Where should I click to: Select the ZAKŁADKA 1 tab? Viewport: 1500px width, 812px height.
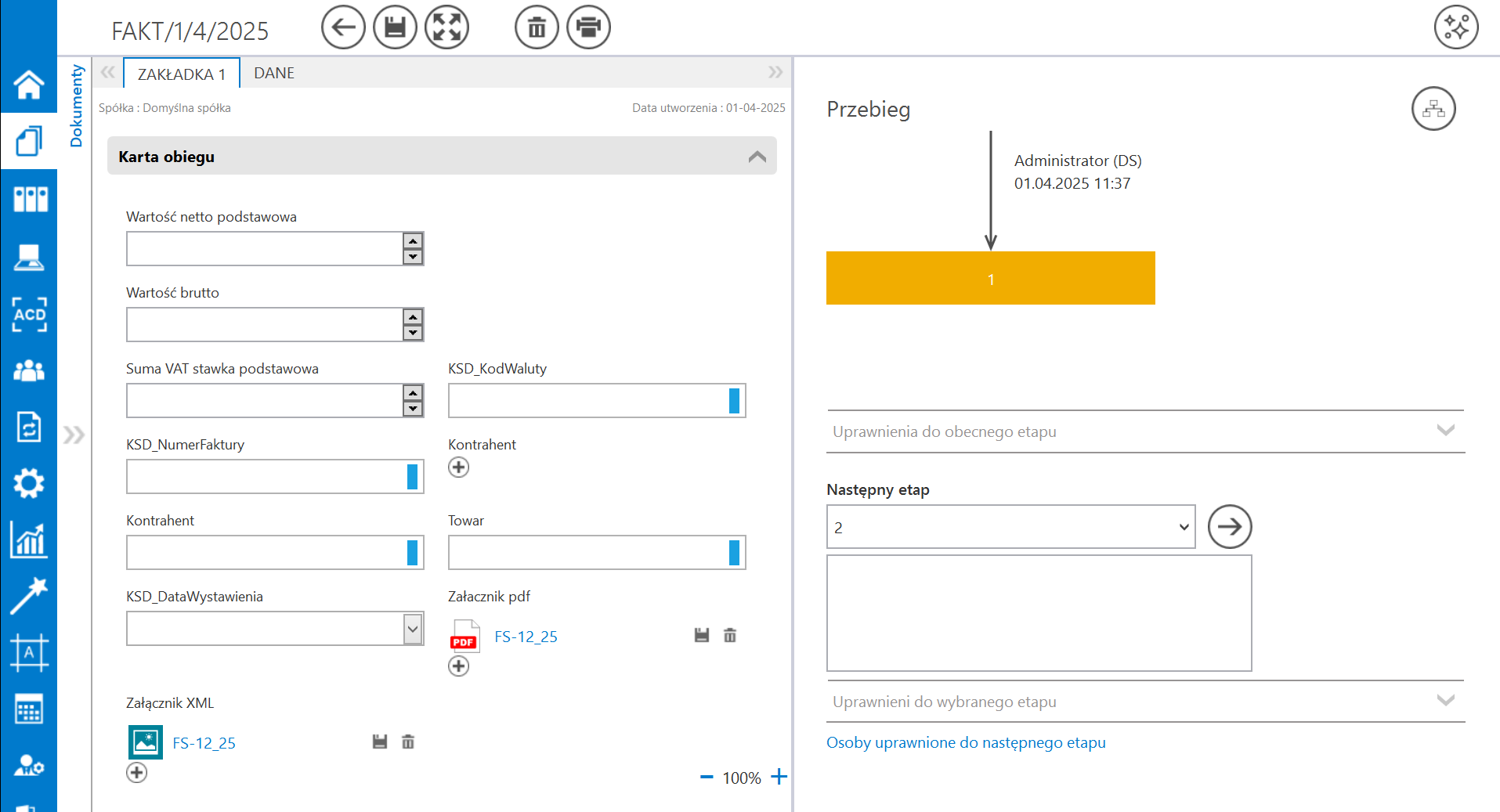(x=182, y=74)
